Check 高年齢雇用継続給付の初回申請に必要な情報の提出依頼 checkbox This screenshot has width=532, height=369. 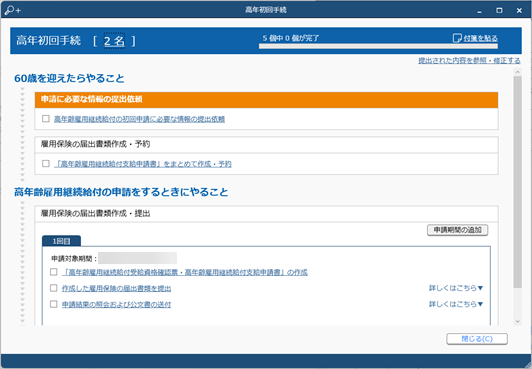46,118
